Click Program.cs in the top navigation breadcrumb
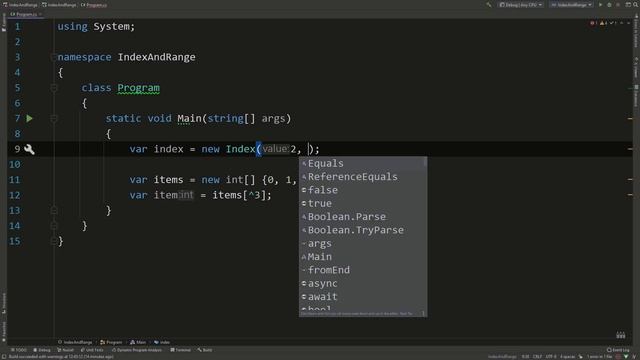 pyautogui.click(x=94, y=5)
